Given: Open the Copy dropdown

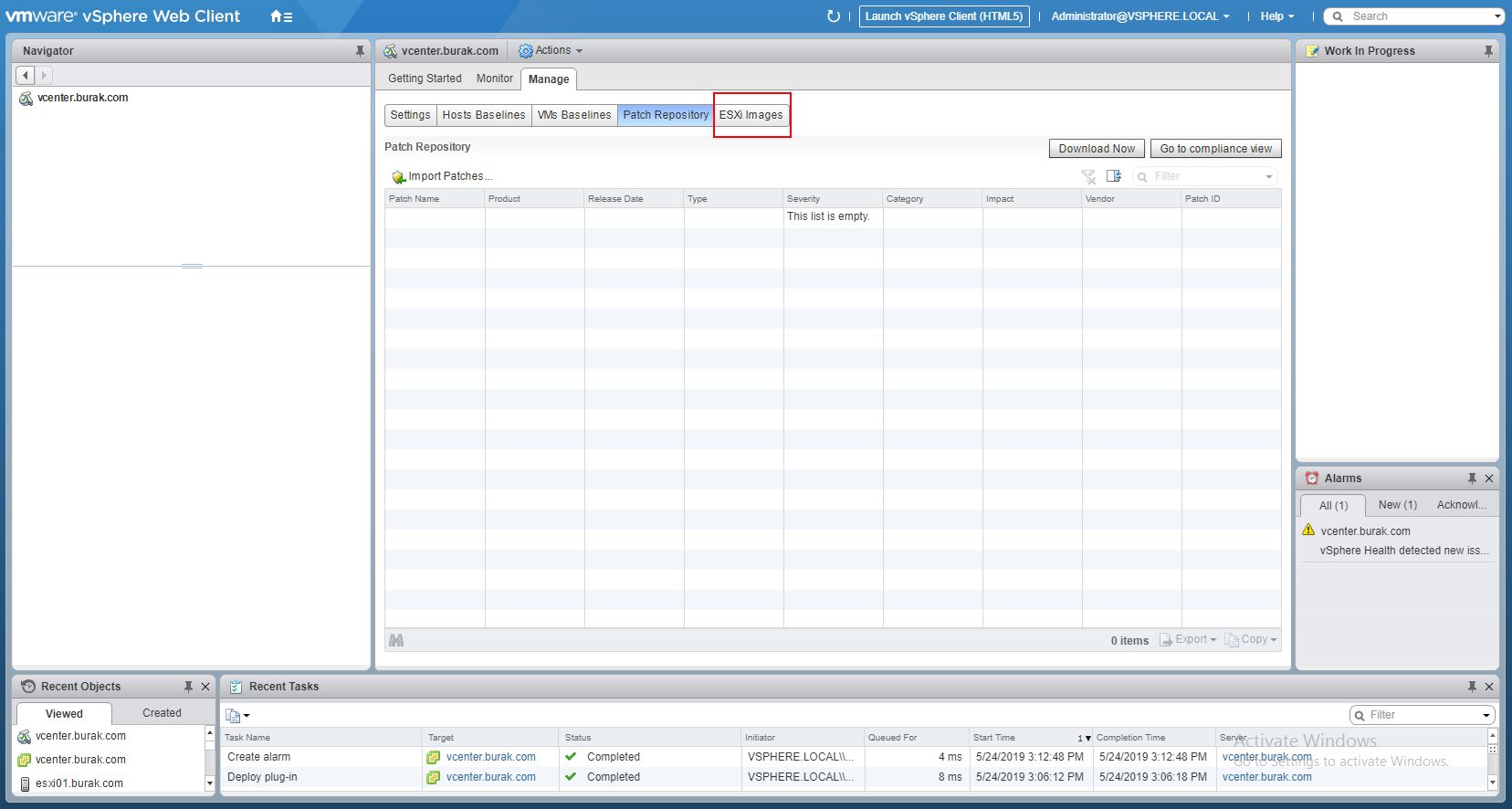Looking at the screenshot, I should [x=1251, y=640].
